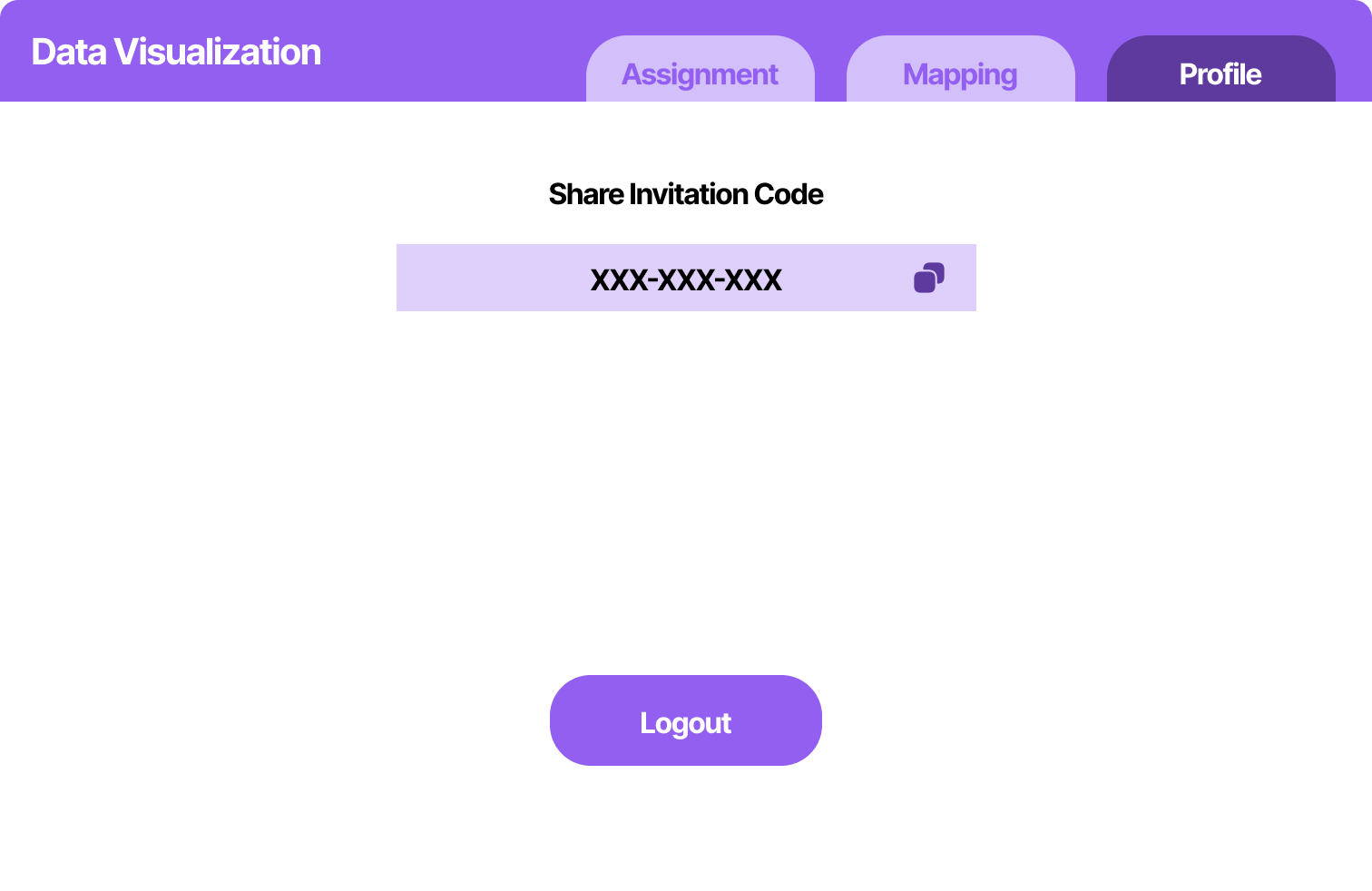Image resolution: width=1372 pixels, height=891 pixels.
Task: Log out of the application
Action: point(685,720)
